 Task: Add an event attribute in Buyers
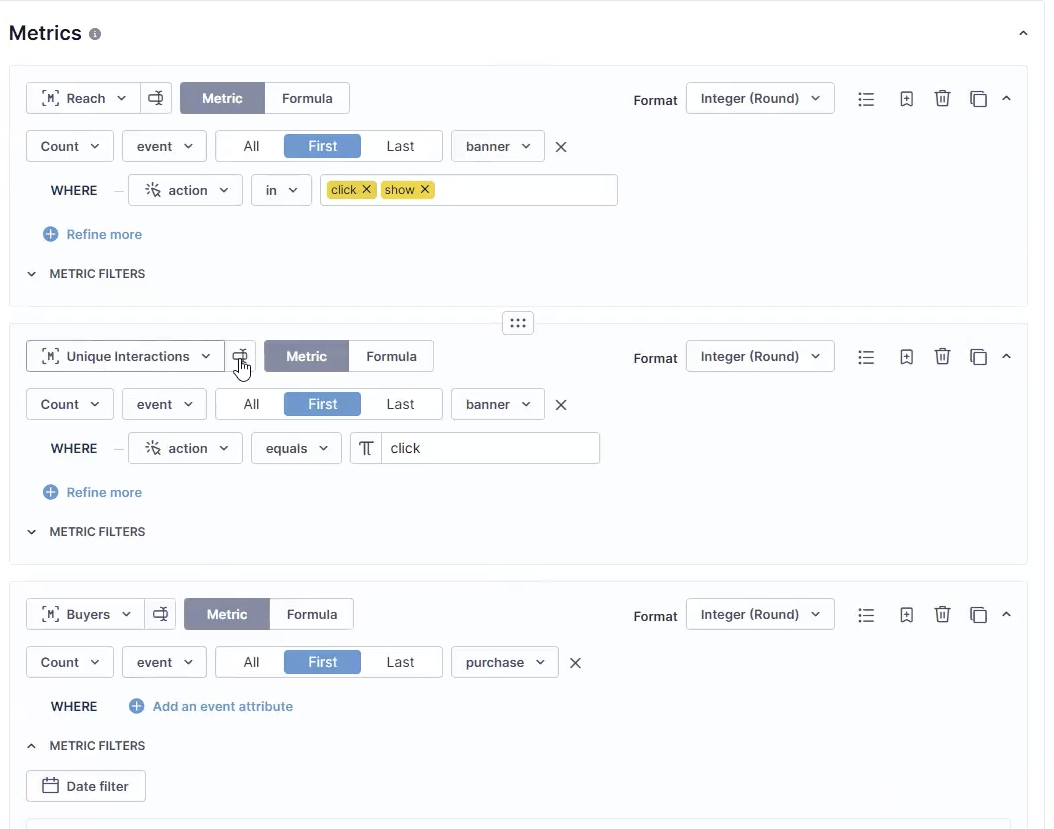tap(211, 706)
